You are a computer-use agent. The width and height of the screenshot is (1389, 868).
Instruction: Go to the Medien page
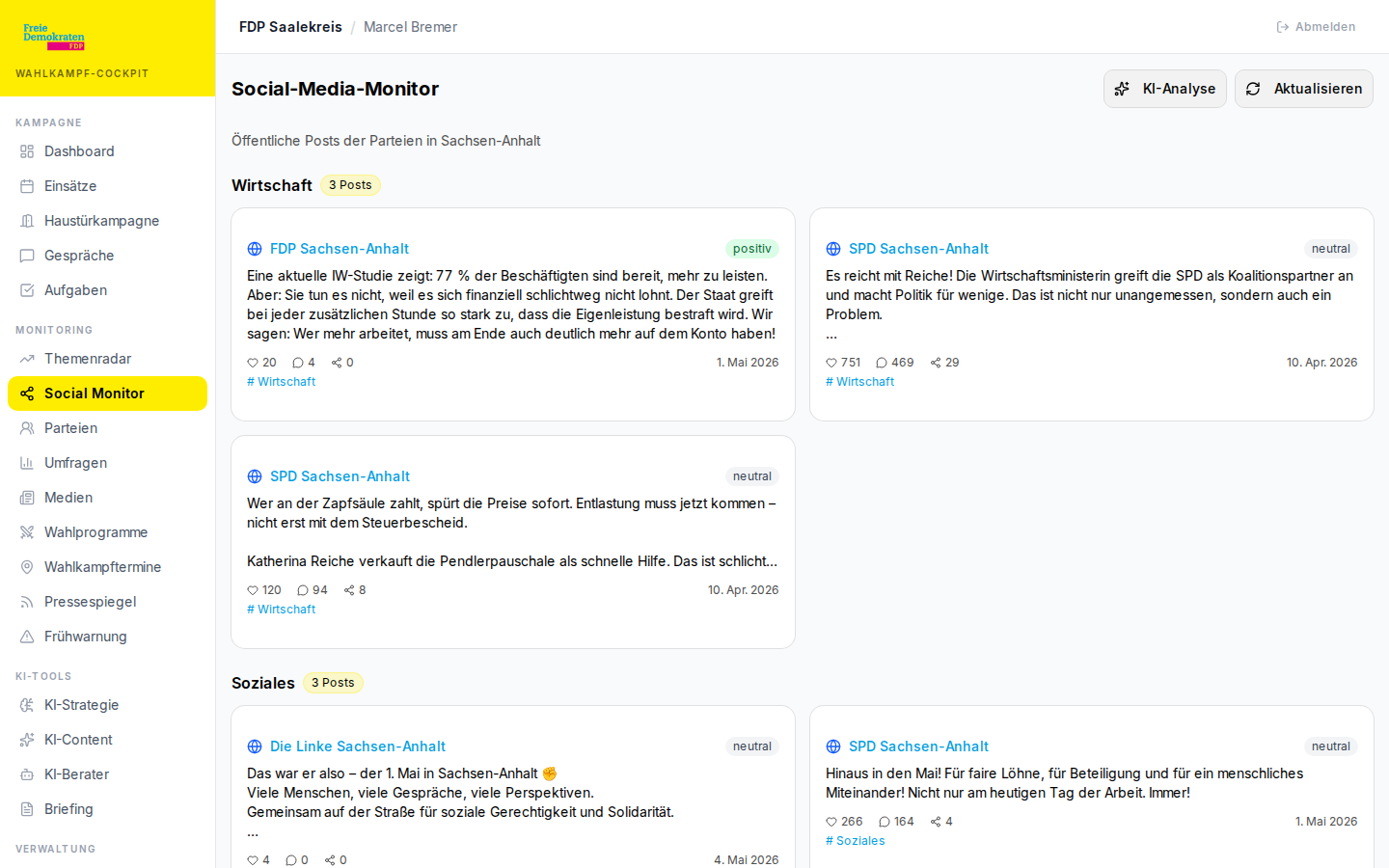pos(107,498)
